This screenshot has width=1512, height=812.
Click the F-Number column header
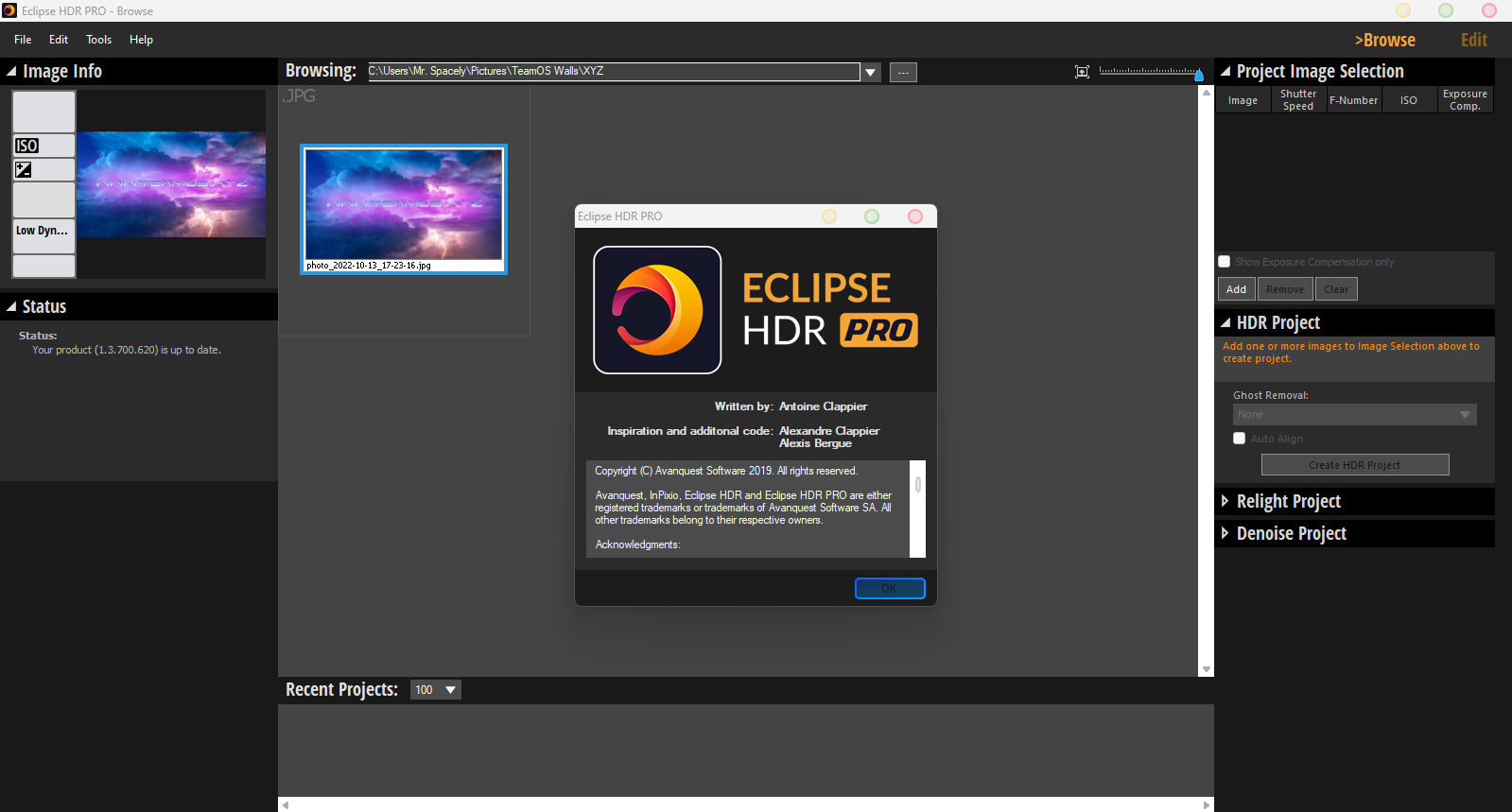[1354, 100]
